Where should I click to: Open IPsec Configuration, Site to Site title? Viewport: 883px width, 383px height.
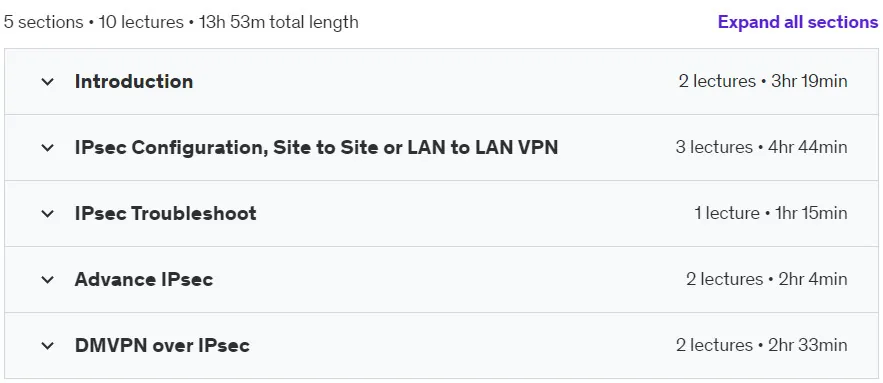316,148
